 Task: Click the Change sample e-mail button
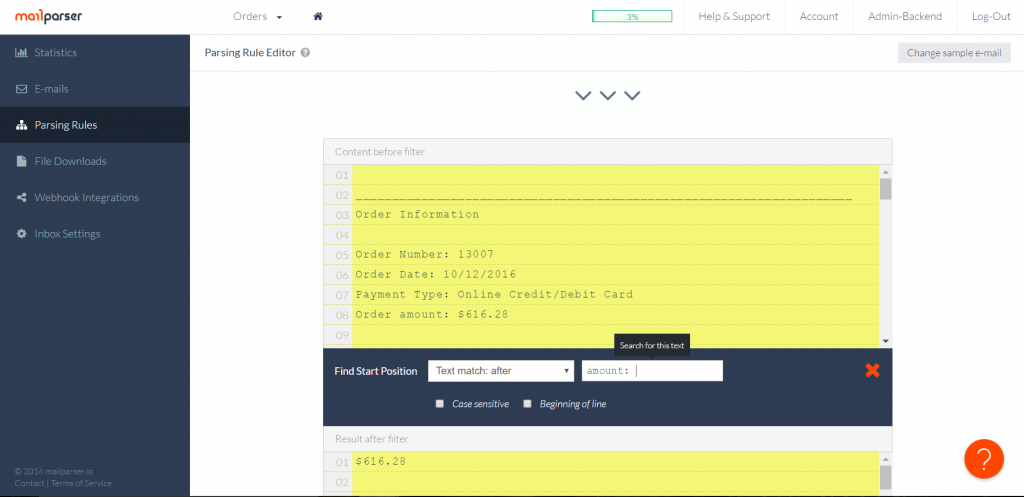click(x=953, y=53)
